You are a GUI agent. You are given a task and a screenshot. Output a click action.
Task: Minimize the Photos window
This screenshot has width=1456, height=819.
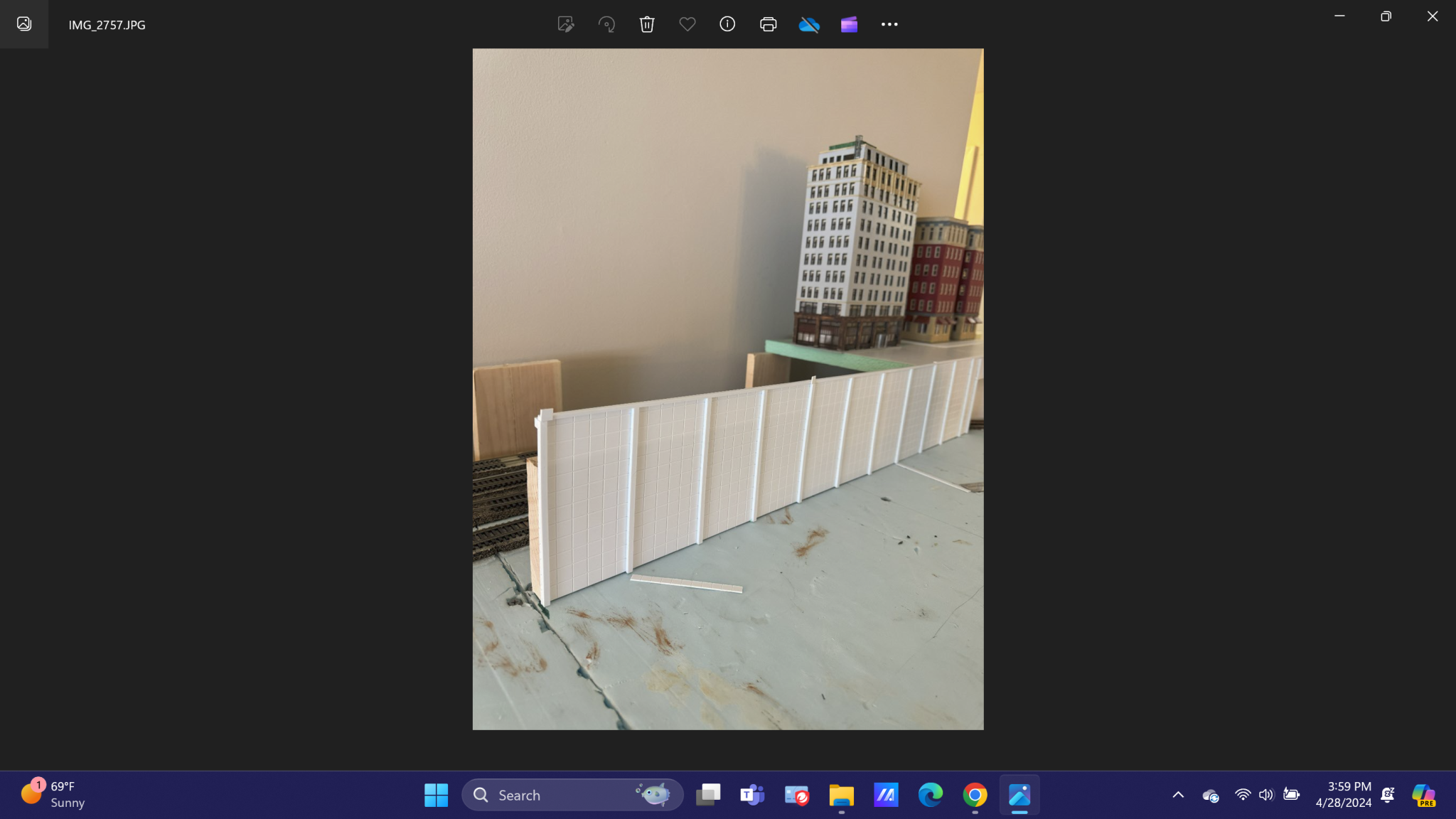pyautogui.click(x=1339, y=16)
